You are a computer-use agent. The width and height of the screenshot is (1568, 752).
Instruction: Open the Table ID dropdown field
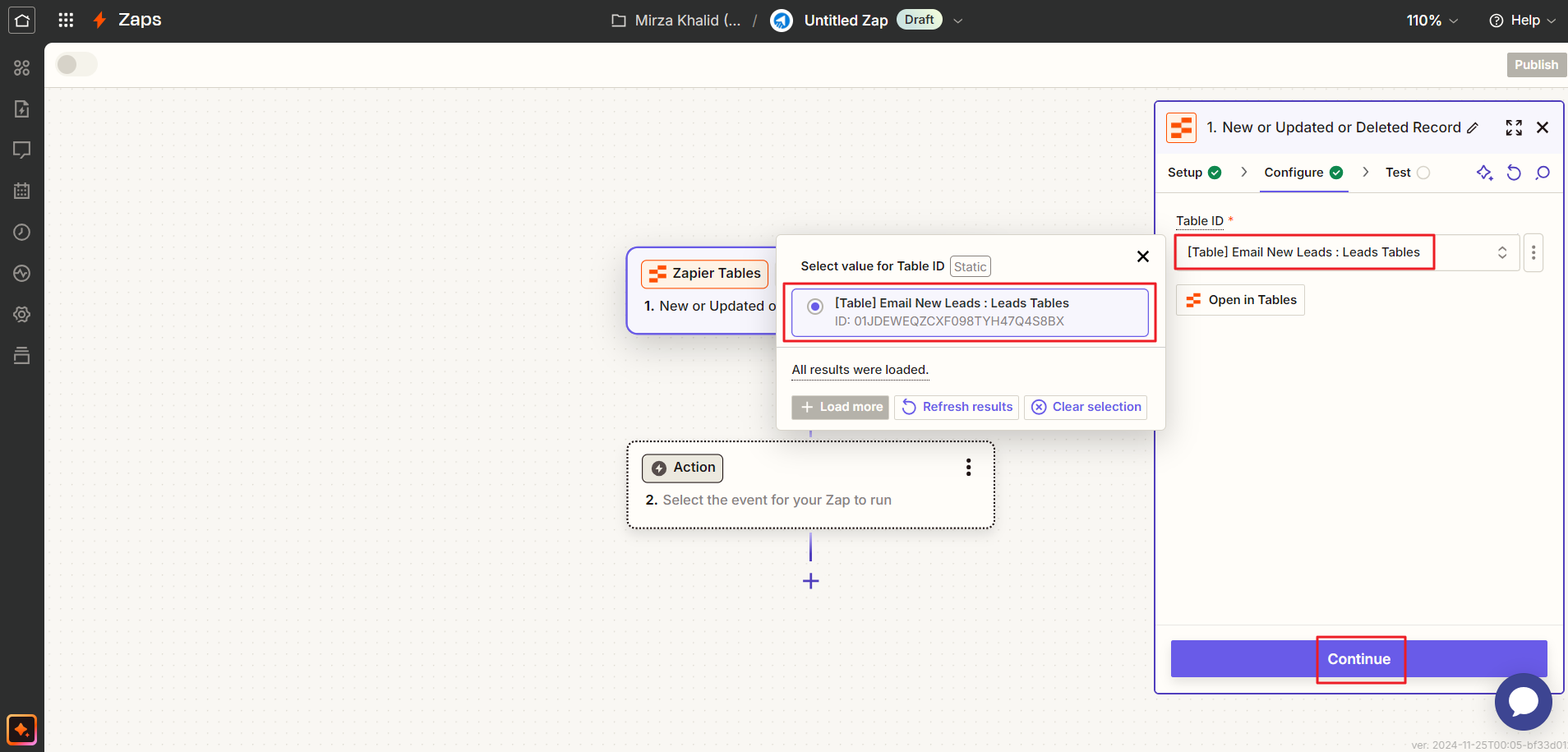click(x=1346, y=252)
